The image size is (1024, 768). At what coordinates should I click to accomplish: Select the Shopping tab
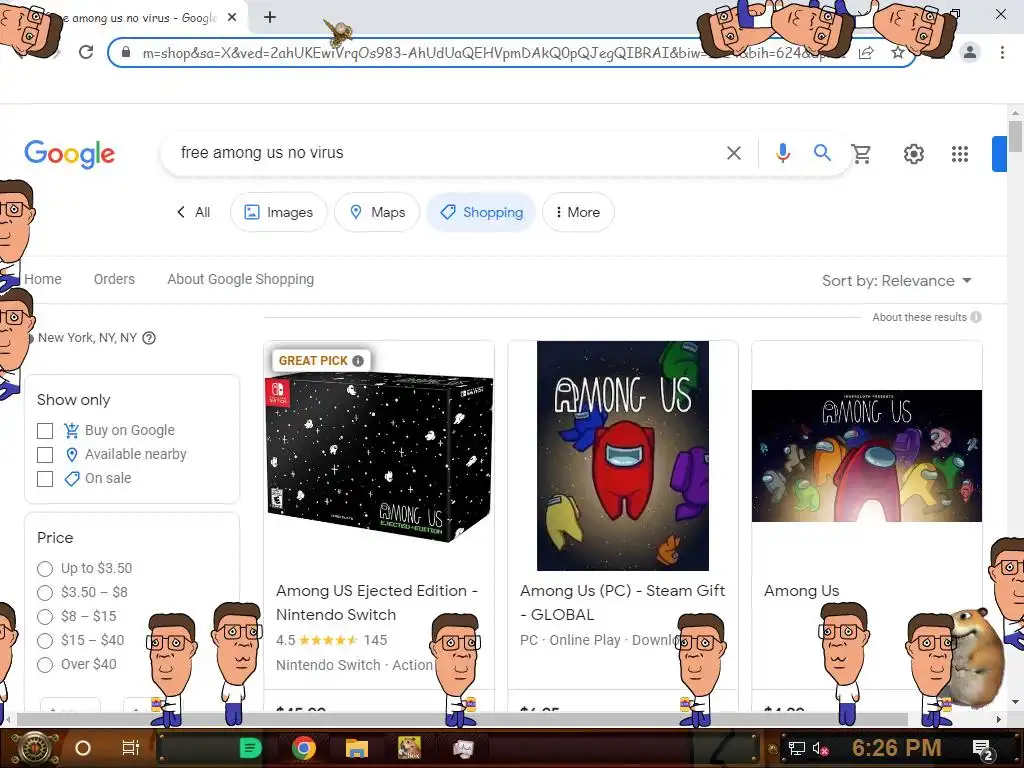481,212
